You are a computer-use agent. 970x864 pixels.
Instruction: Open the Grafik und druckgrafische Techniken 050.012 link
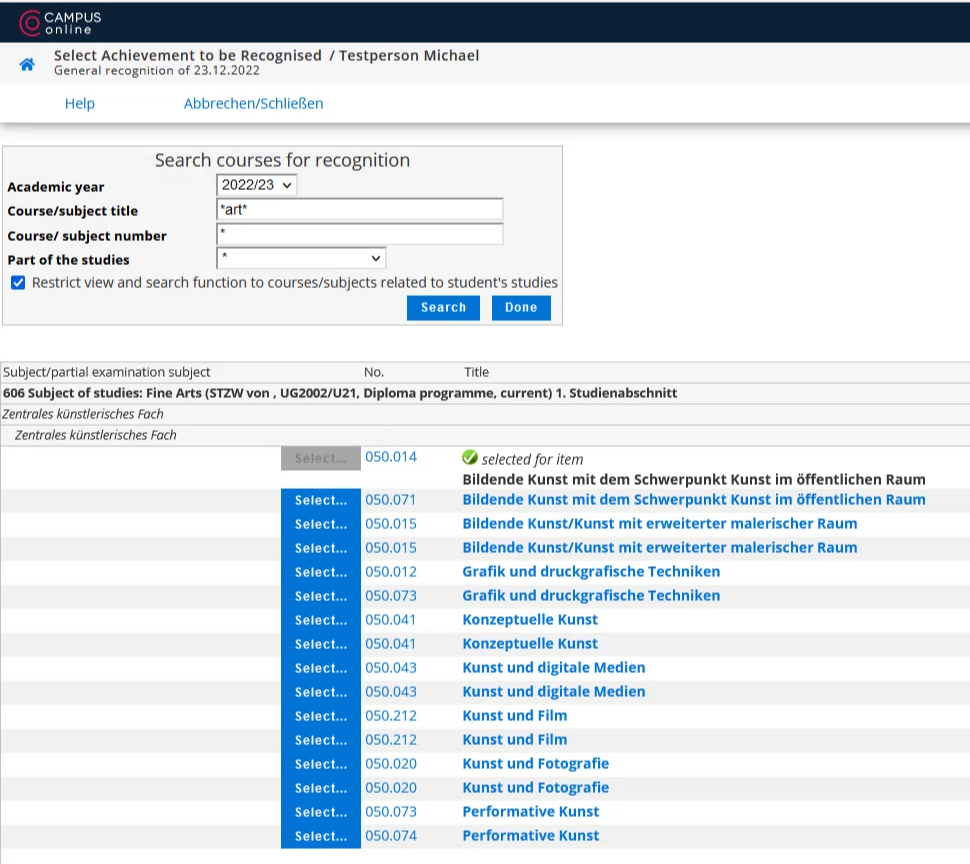(x=591, y=571)
